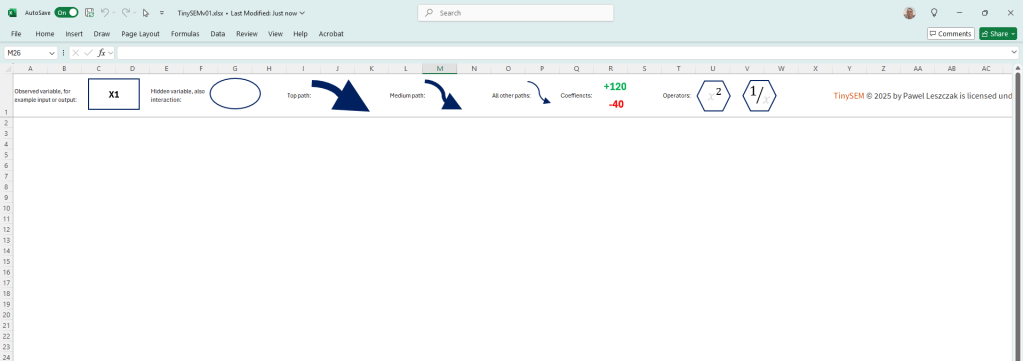Screen dimensions: 1023x361
Task: Expand the file name Last Modified dropdown
Action: coord(301,12)
